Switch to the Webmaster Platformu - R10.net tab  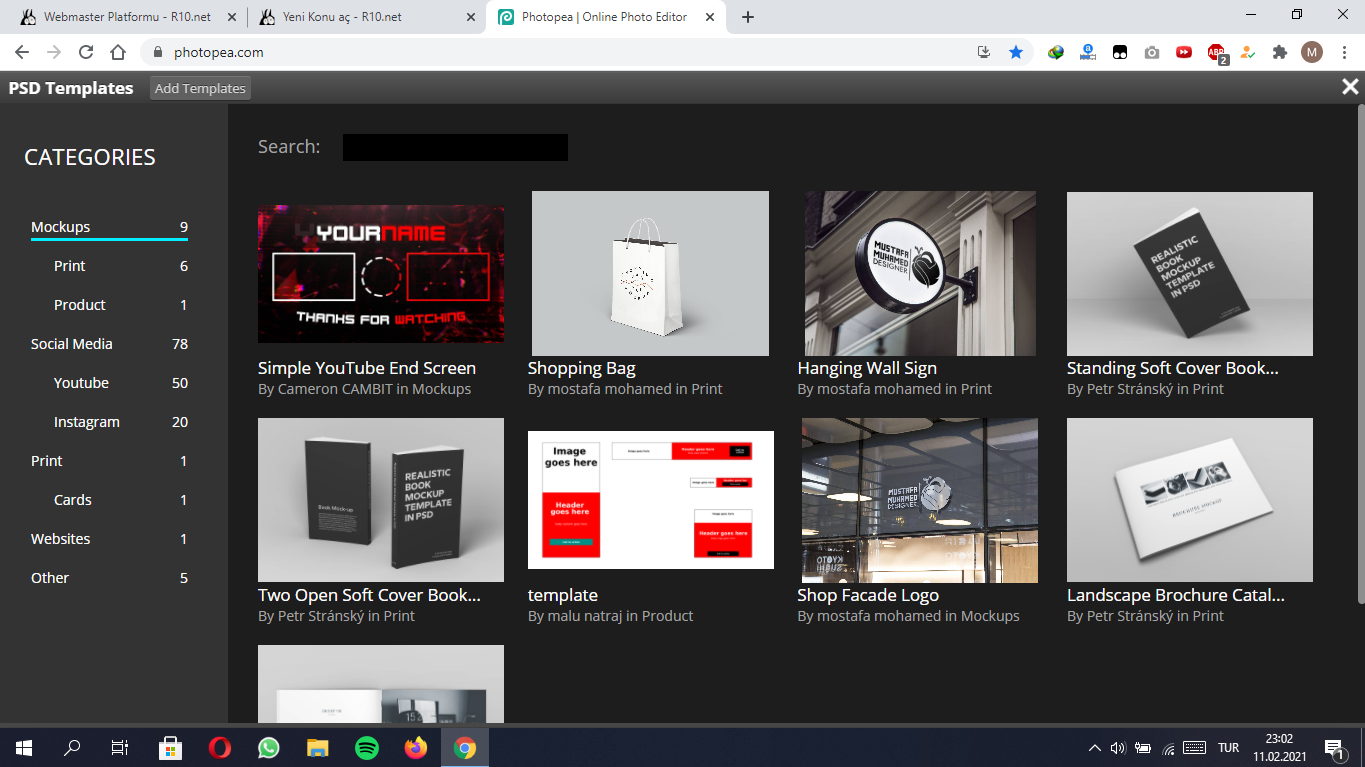(125, 17)
